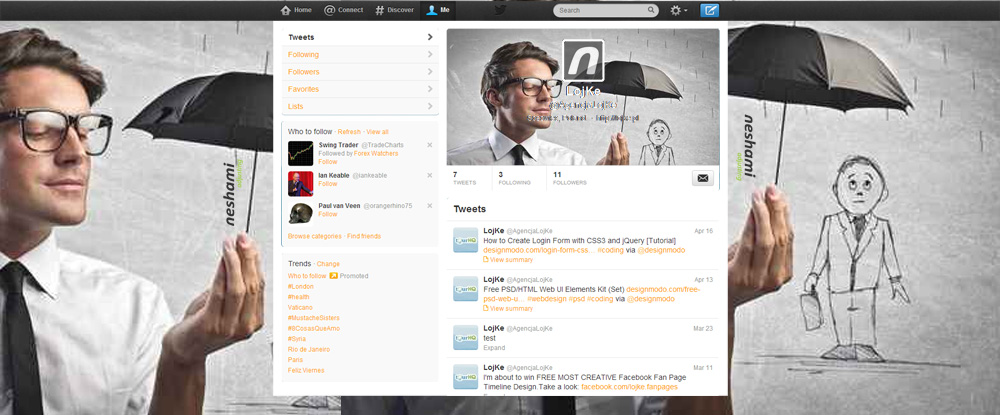Click the search magnifier icon
Viewport: 1000px width, 415px height.
[x=651, y=10]
